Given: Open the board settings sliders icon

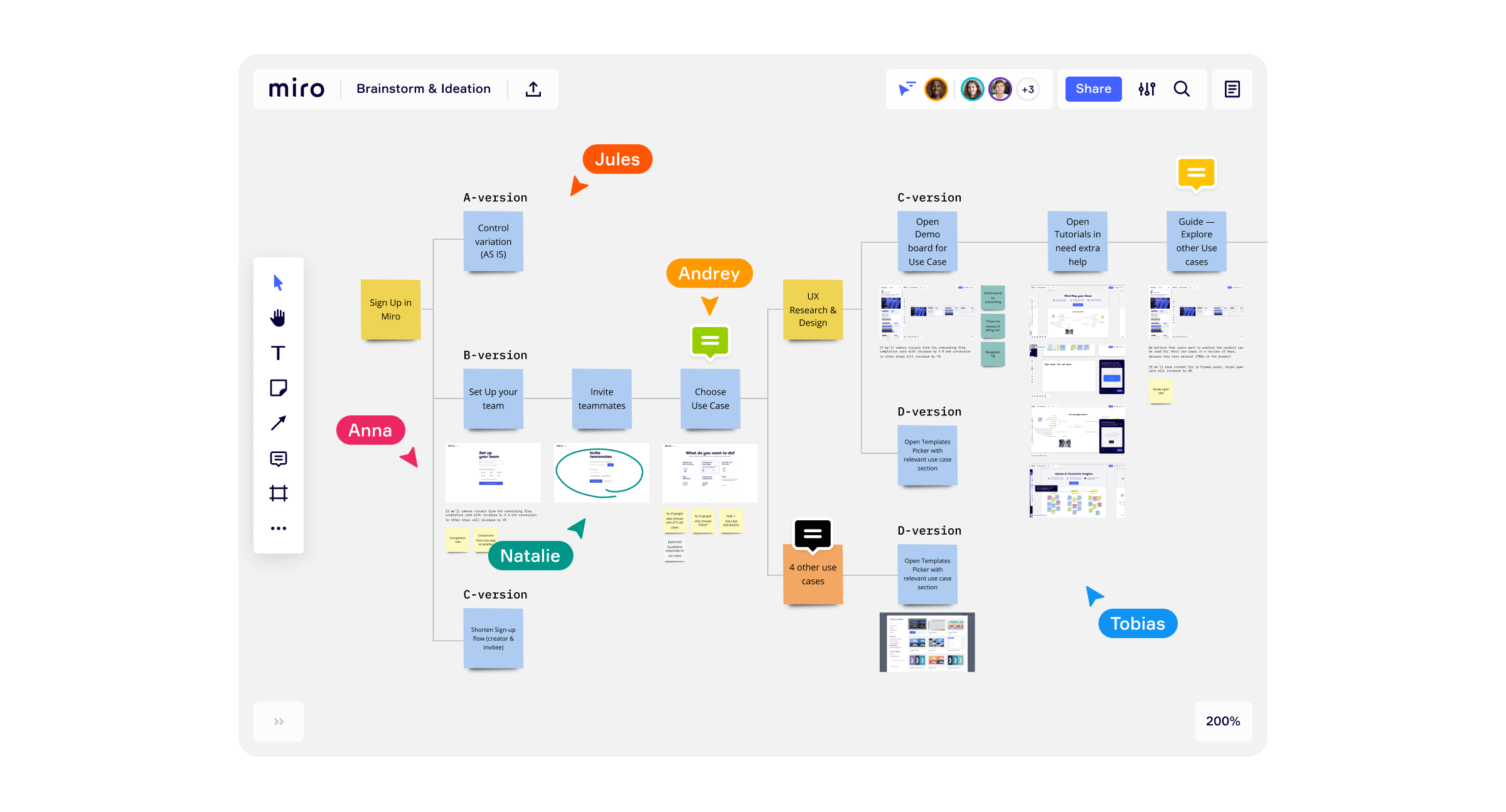Looking at the screenshot, I should click(1146, 89).
